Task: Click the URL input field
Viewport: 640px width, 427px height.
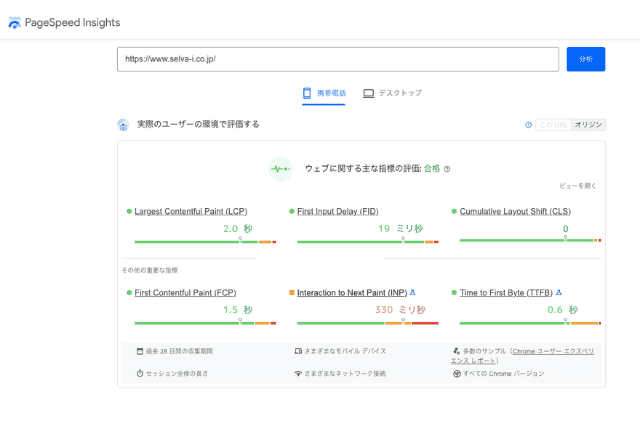Action: [338, 59]
